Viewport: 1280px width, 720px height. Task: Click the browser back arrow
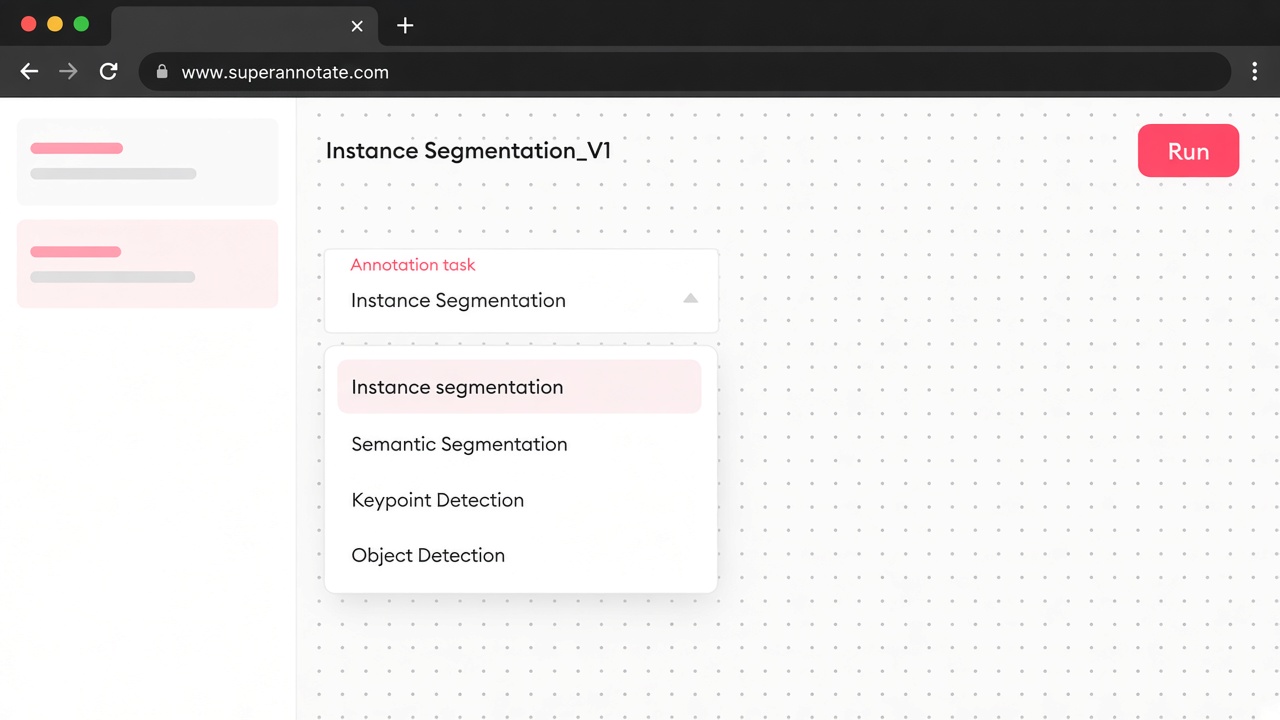(x=29, y=71)
